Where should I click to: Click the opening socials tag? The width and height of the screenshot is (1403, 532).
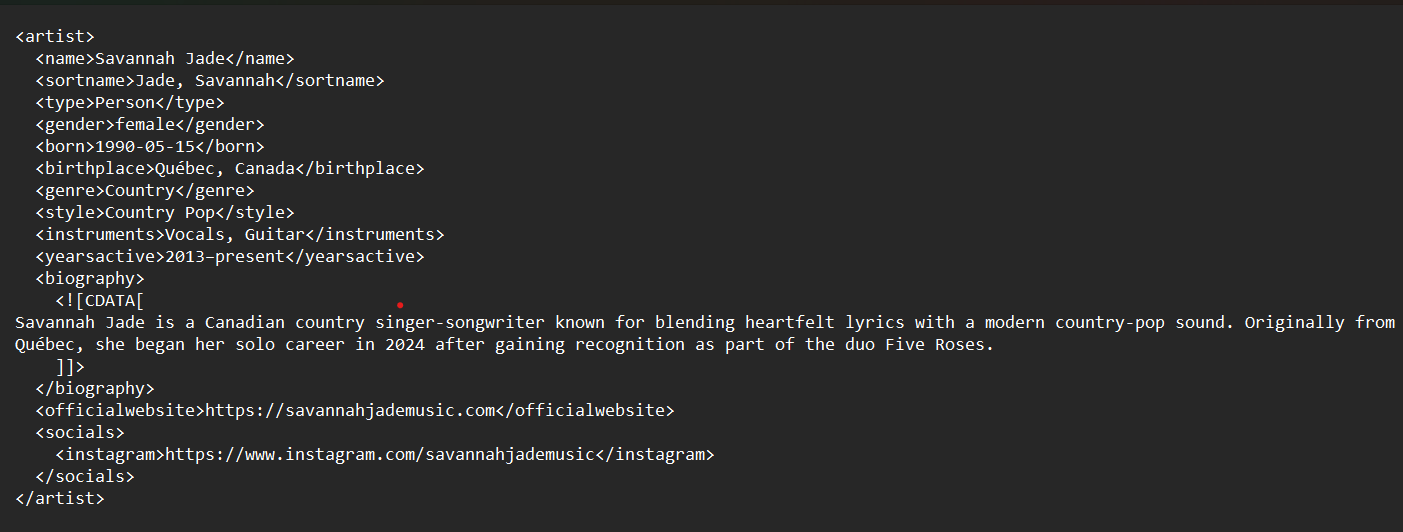(80, 433)
